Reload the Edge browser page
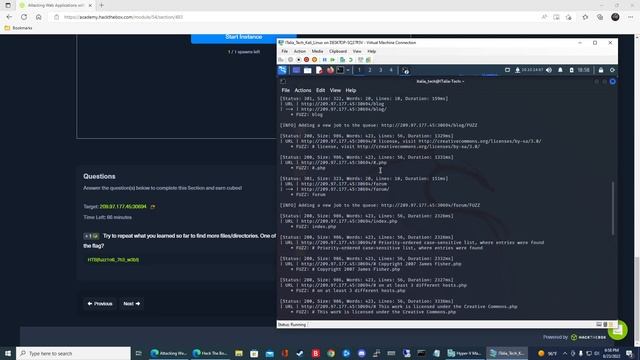This screenshot has height=360, width=640. pyautogui.click(x=24, y=17)
